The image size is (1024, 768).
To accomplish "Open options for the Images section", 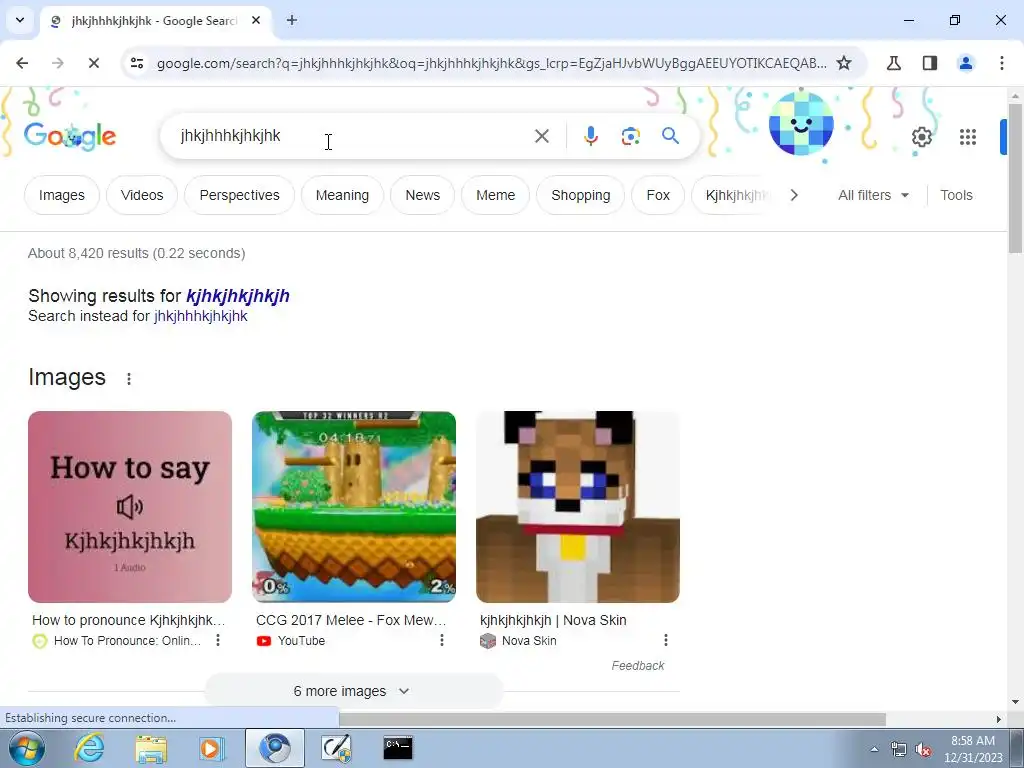I will (129, 379).
